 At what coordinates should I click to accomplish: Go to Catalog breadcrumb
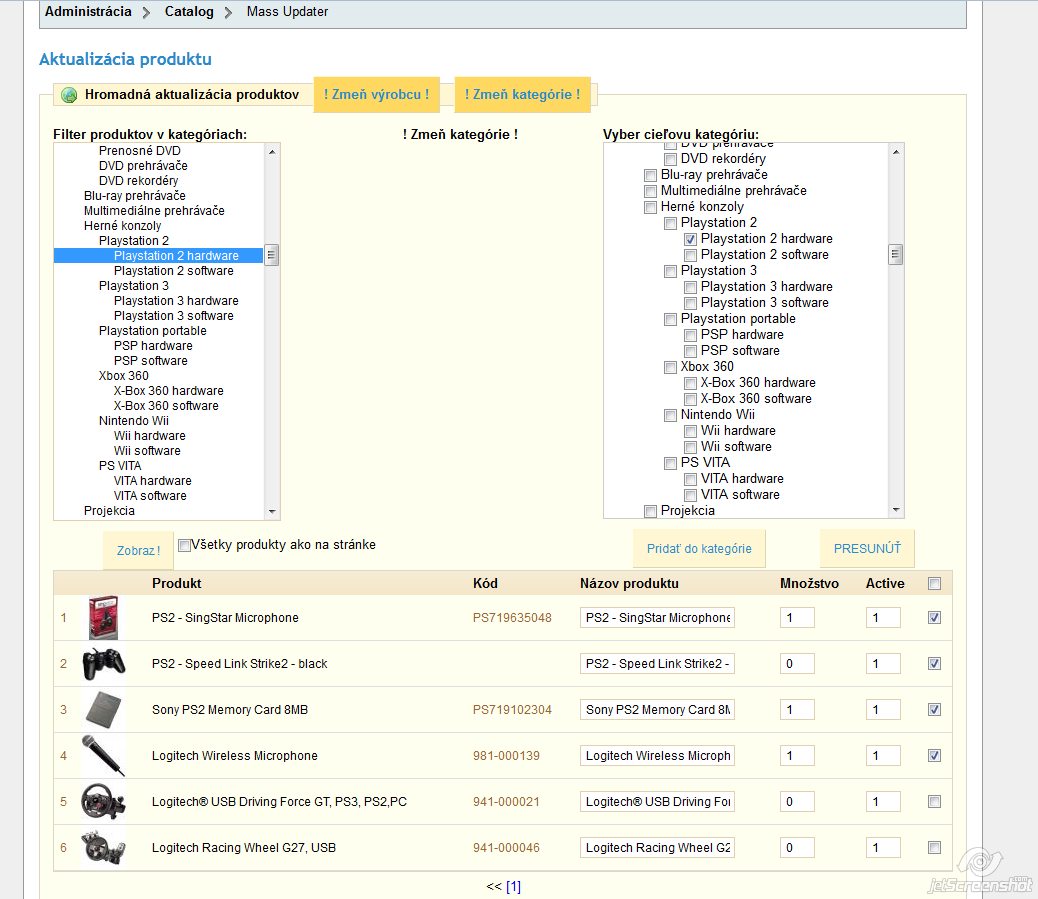189,11
